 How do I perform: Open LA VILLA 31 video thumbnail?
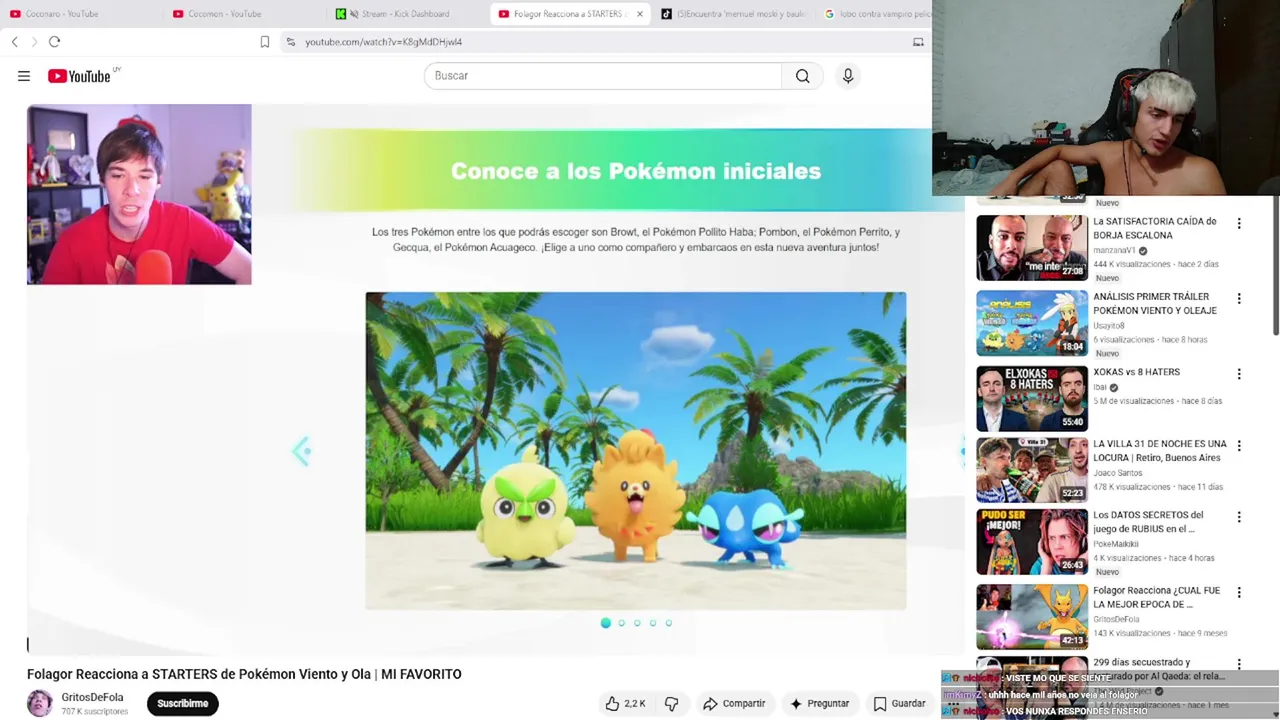click(1032, 470)
